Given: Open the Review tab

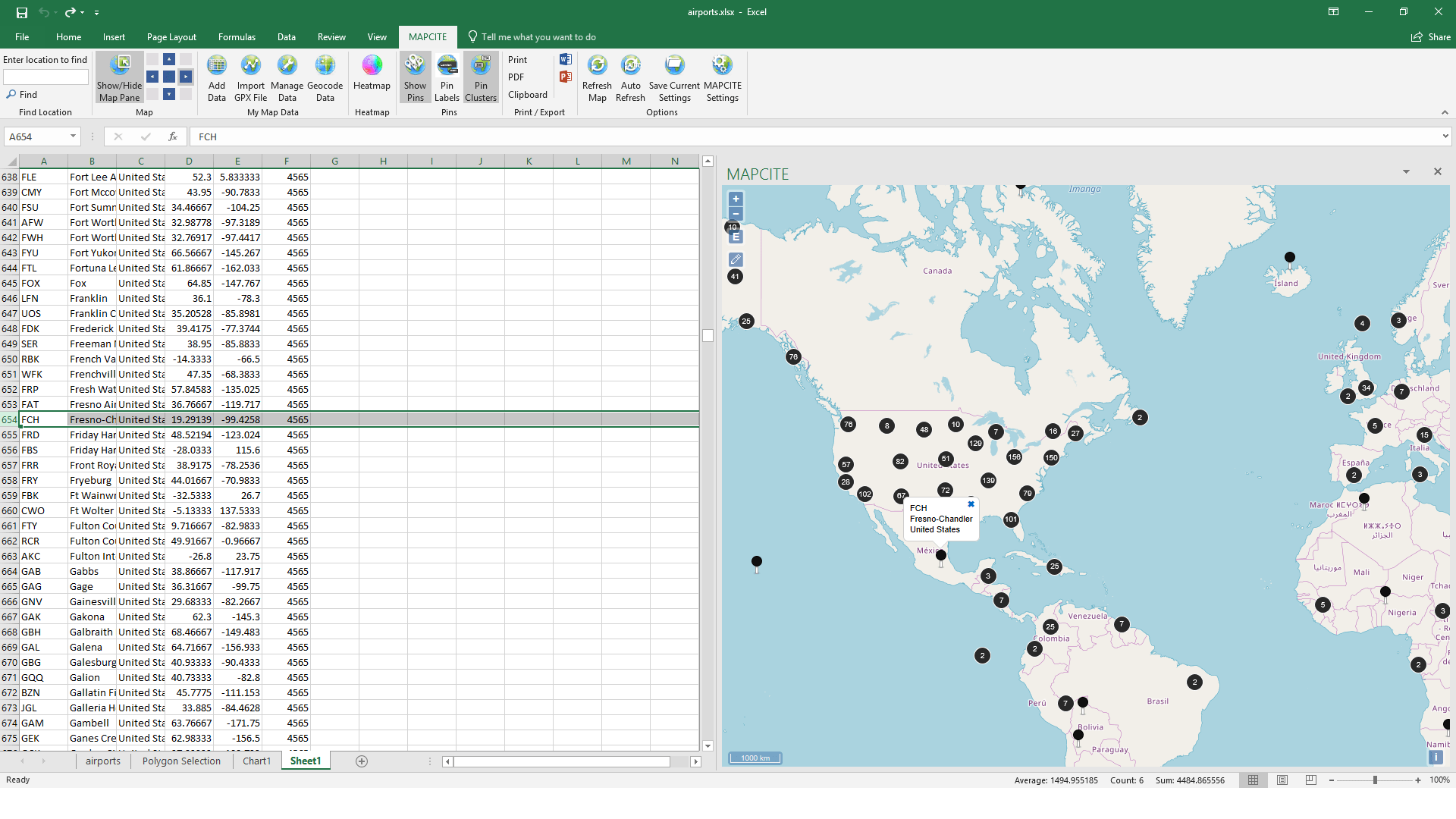Looking at the screenshot, I should [331, 37].
